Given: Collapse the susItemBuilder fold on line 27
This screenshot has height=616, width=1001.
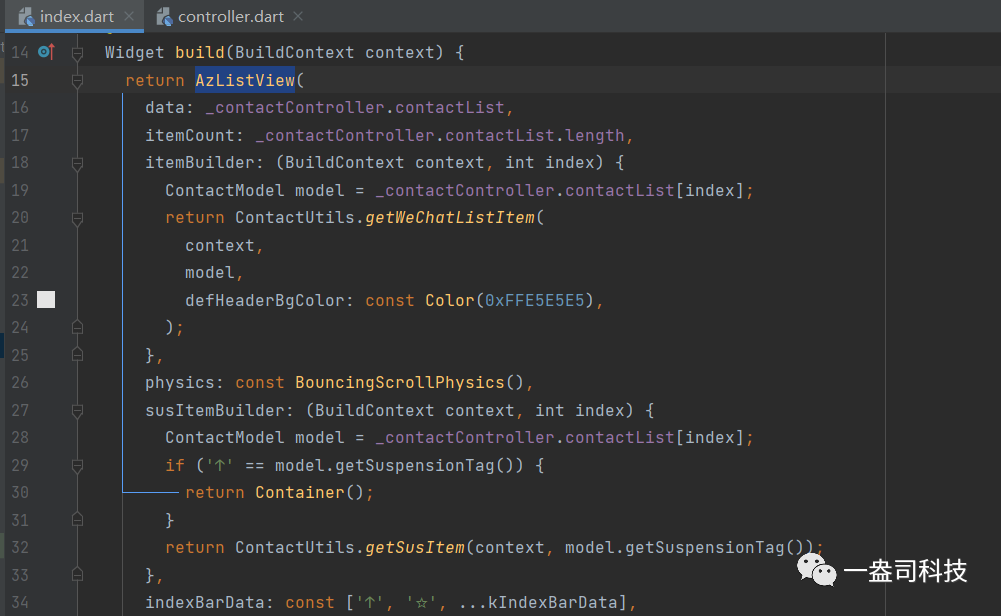Looking at the screenshot, I should coord(77,410).
